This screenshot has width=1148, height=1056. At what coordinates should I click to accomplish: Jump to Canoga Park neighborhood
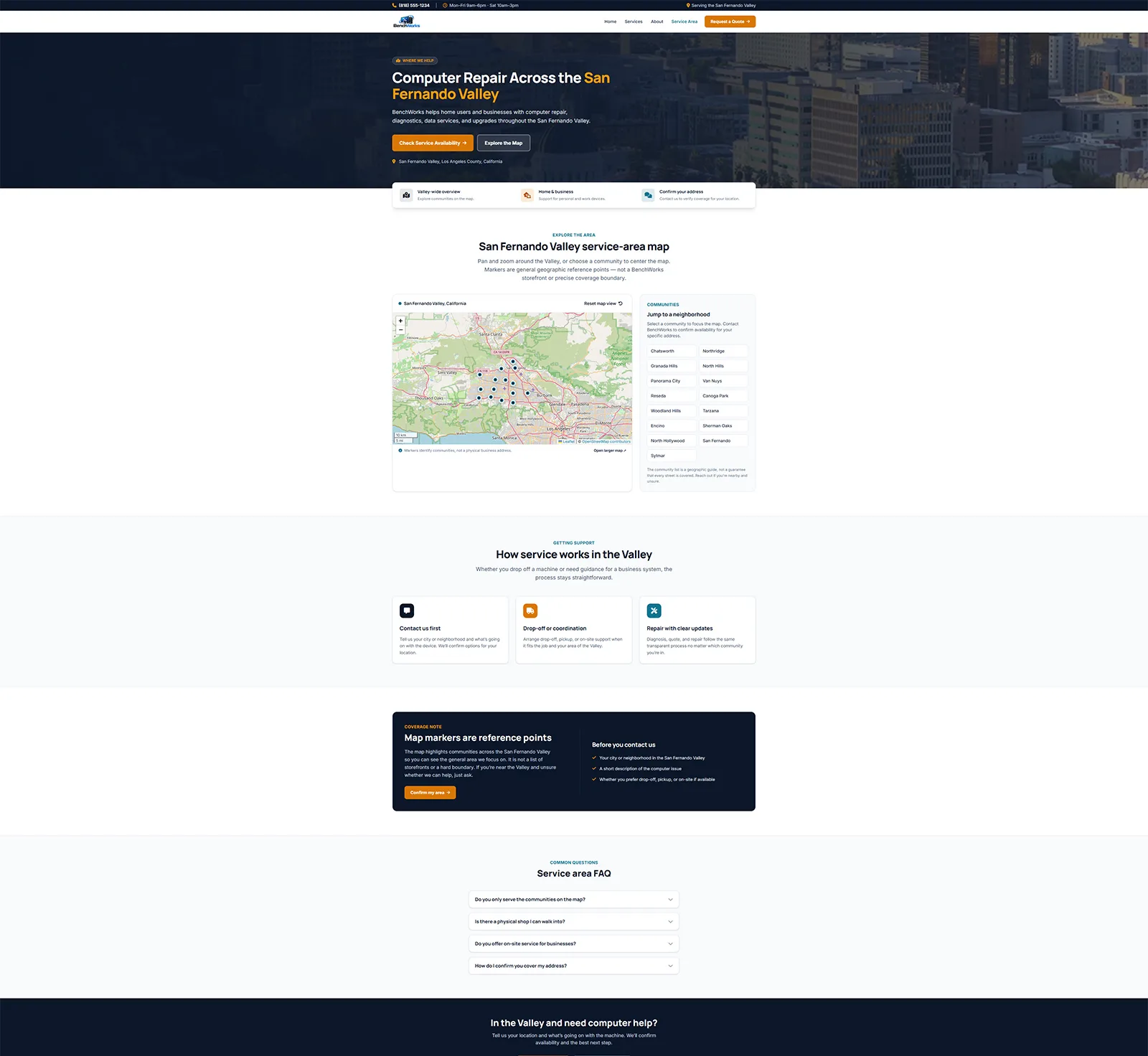723,396
